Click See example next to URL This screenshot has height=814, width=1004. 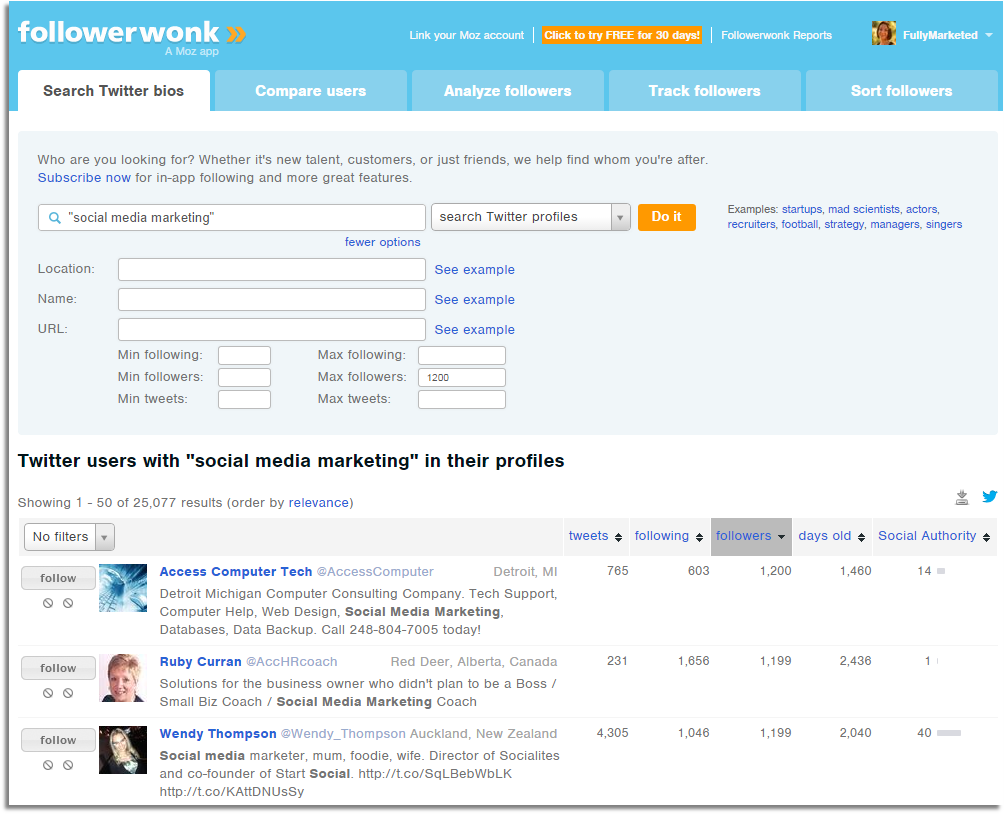[474, 330]
